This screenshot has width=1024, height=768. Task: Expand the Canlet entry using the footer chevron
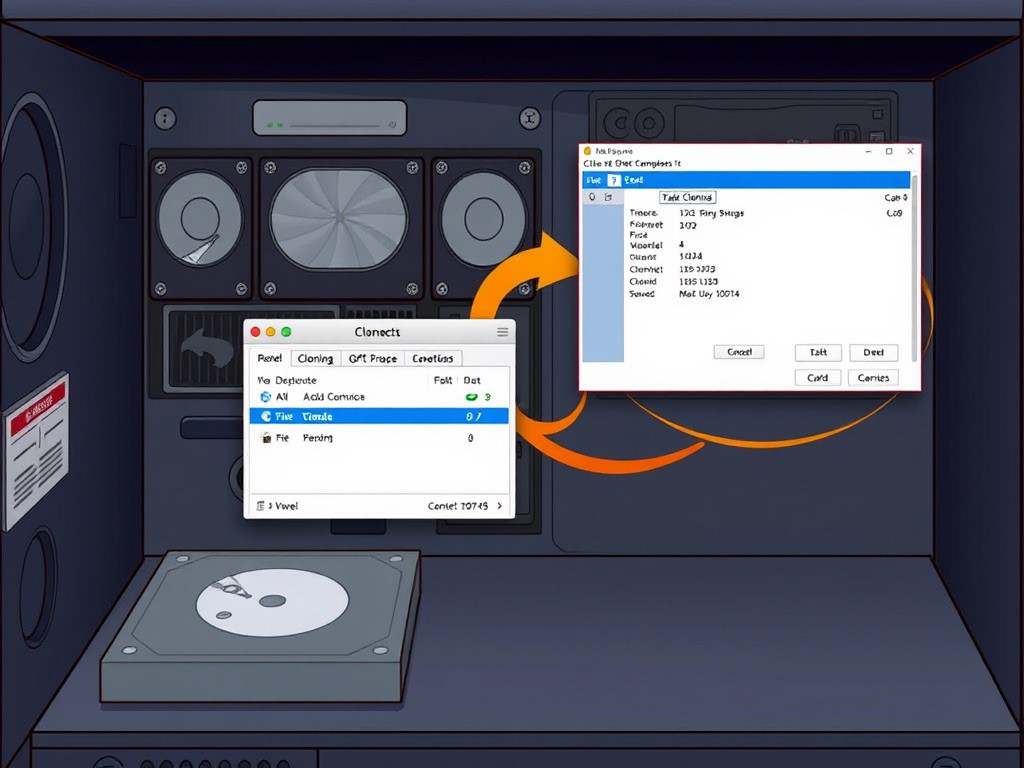pos(500,505)
